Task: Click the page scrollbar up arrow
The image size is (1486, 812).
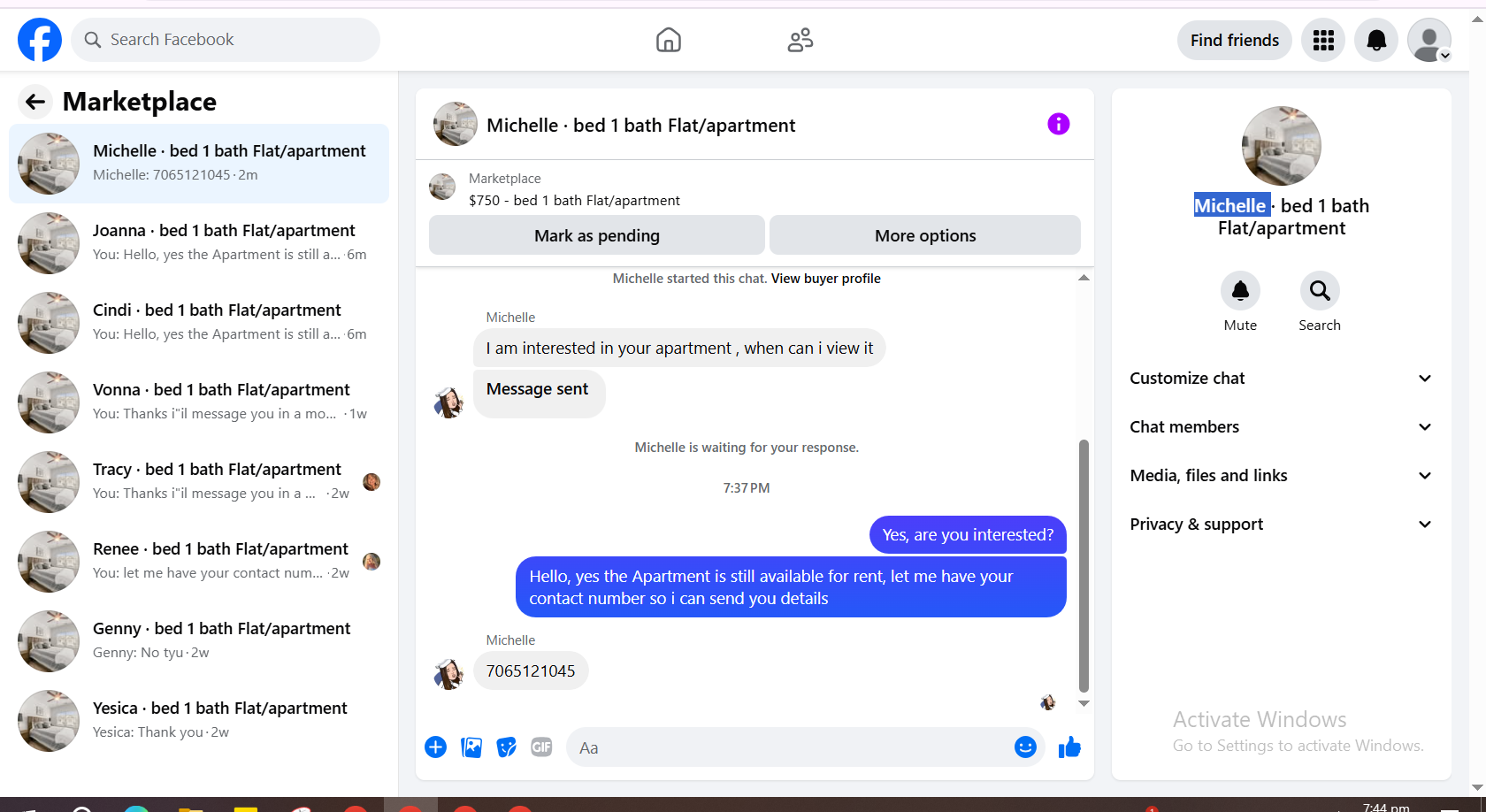Action: pos(1477,19)
